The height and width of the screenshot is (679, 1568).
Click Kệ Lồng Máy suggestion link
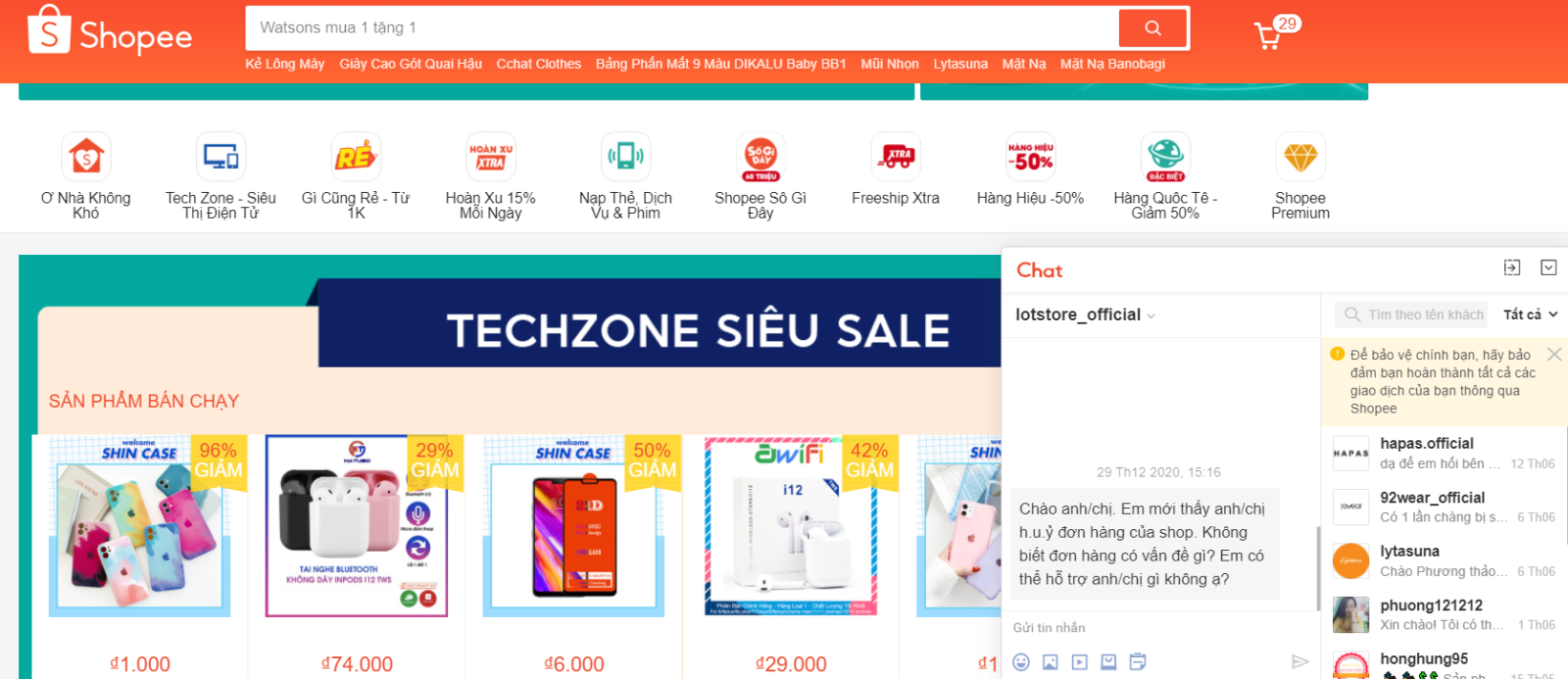[x=284, y=64]
